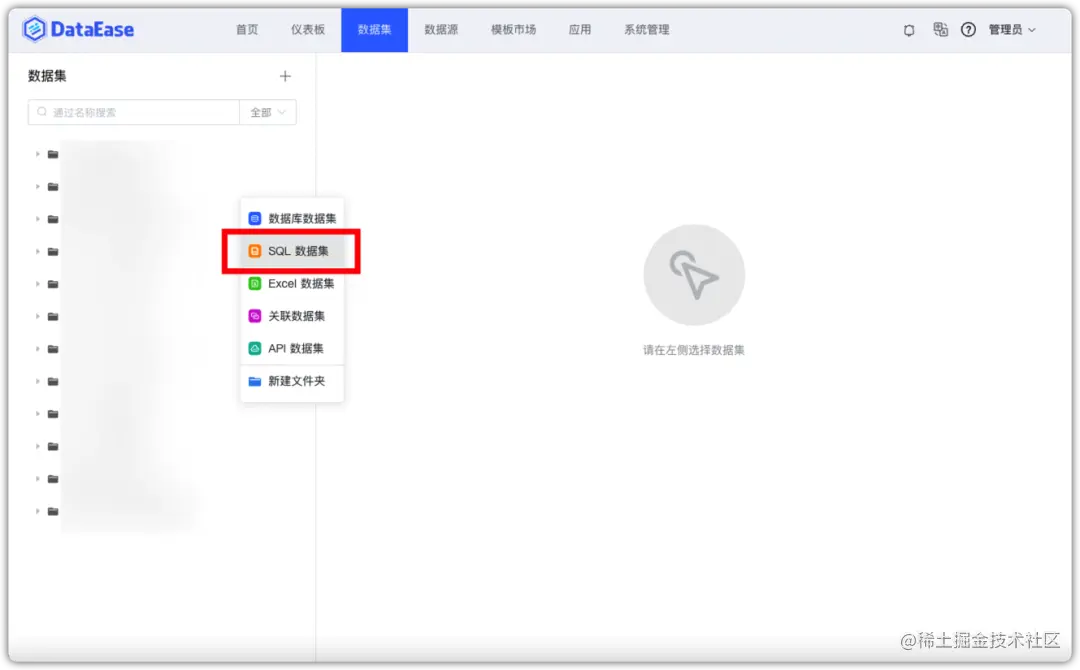The height and width of the screenshot is (670, 1080).
Task: Click the search magnifier icon
Action: point(42,112)
